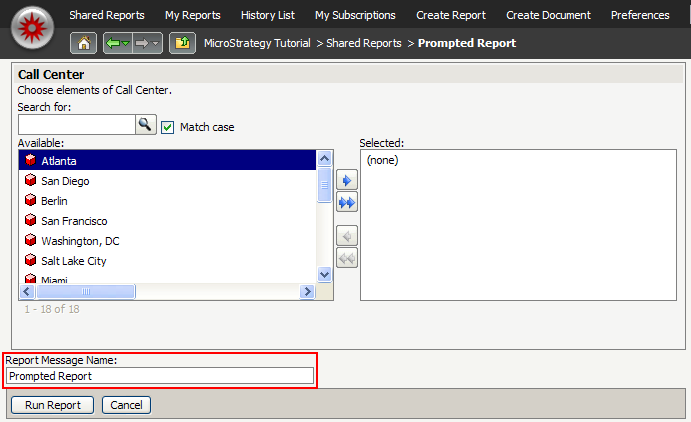Open the Back history dropdown arrow
Viewport: 691px width, 422px height.
[x=126, y=43]
